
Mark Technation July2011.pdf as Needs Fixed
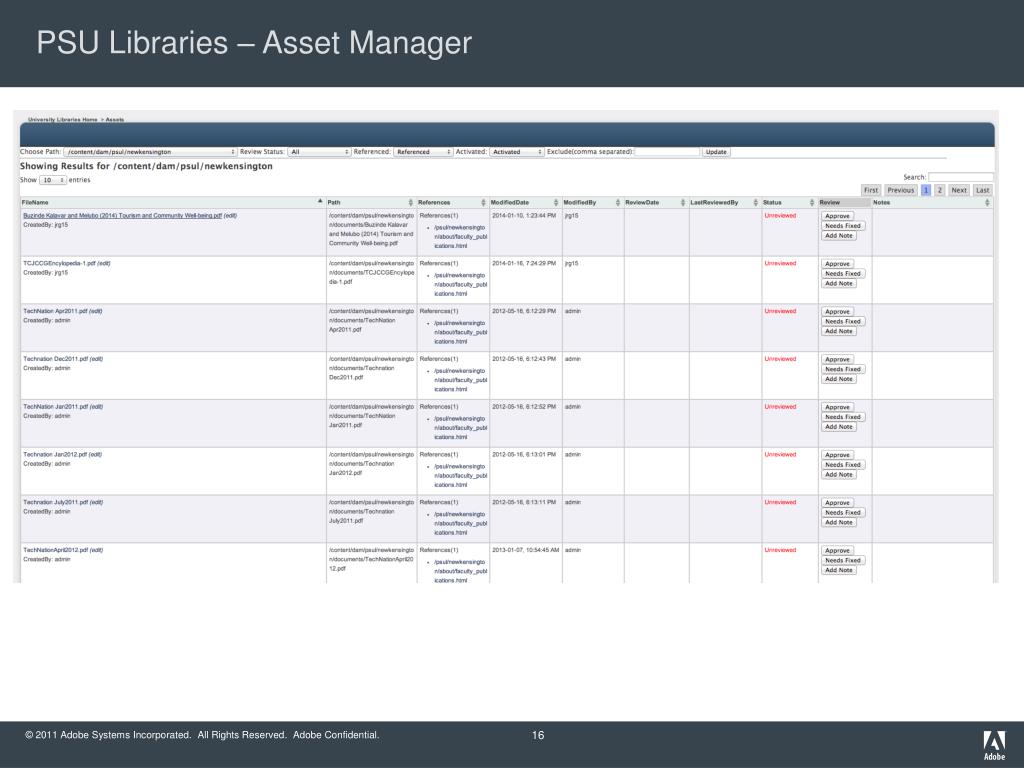coord(843,513)
